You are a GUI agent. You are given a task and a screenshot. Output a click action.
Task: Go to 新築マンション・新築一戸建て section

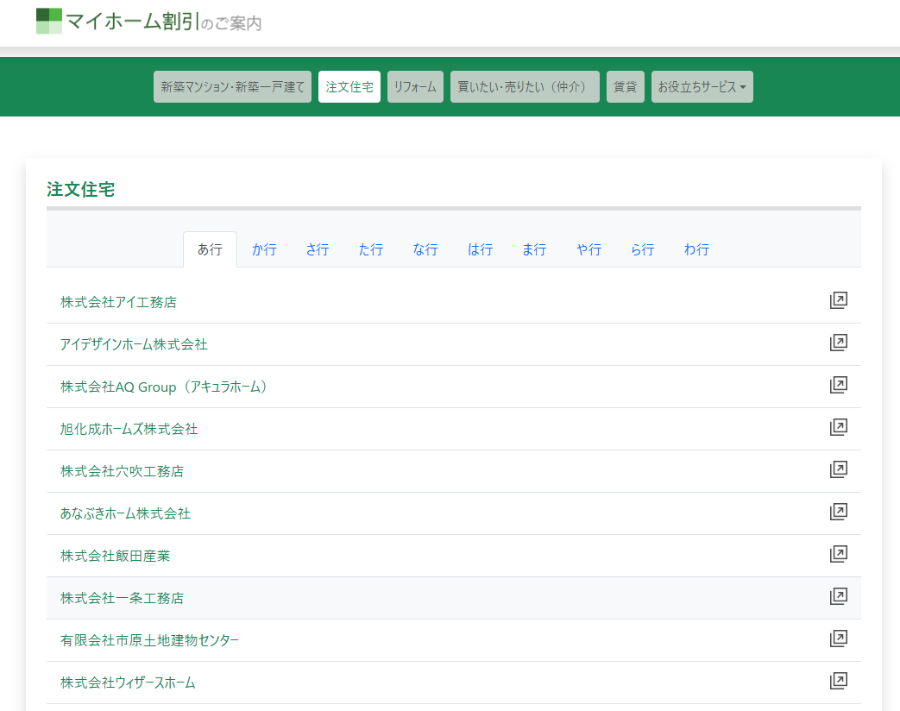tap(232, 87)
